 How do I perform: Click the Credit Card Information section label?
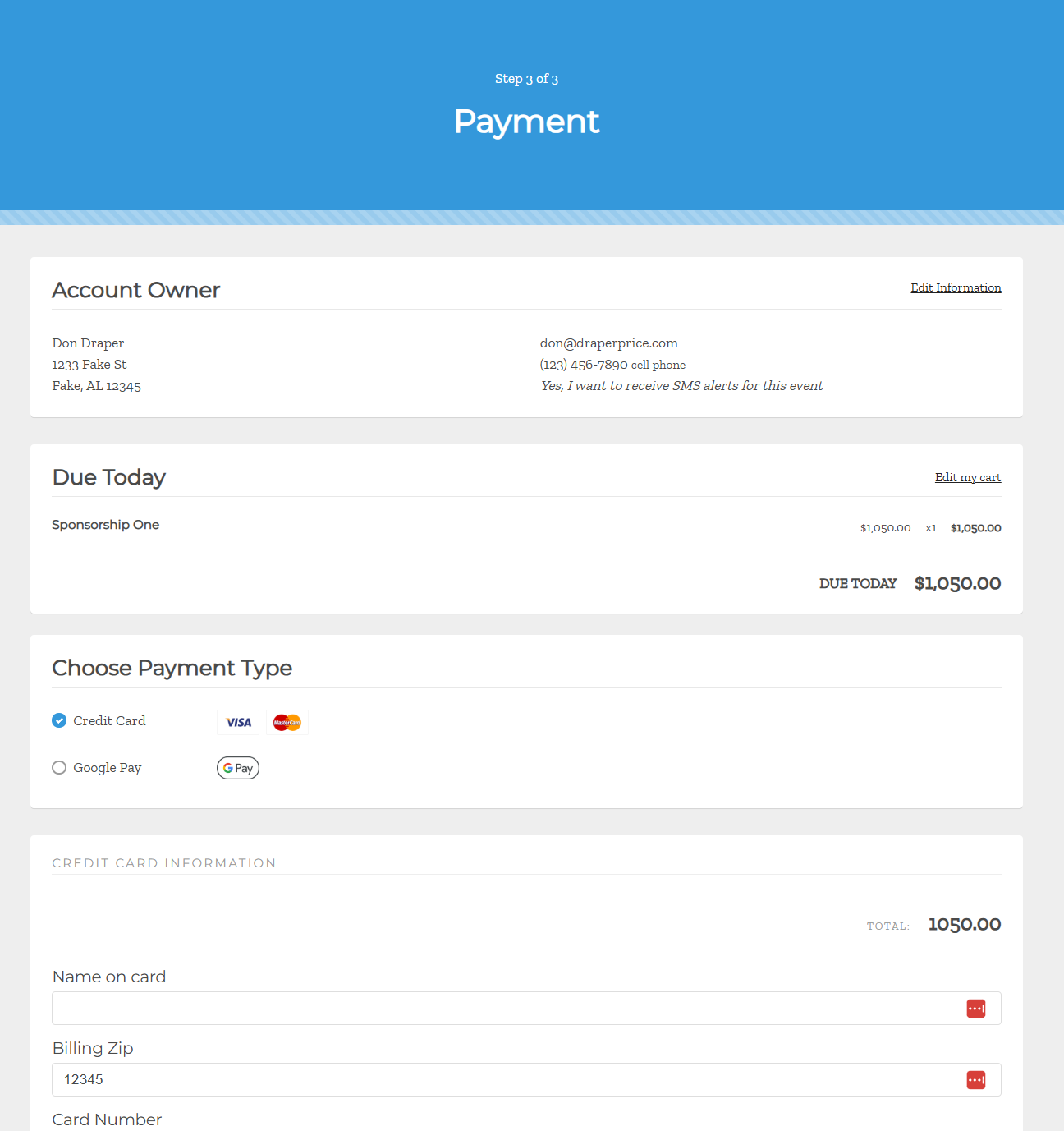point(164,863)
